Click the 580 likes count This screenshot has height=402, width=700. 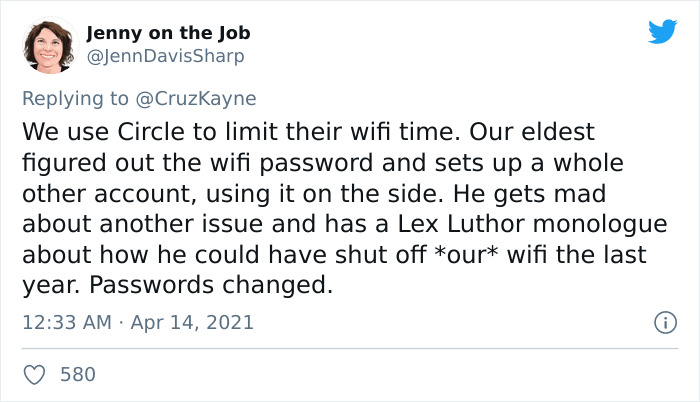[x=78, y=375]
